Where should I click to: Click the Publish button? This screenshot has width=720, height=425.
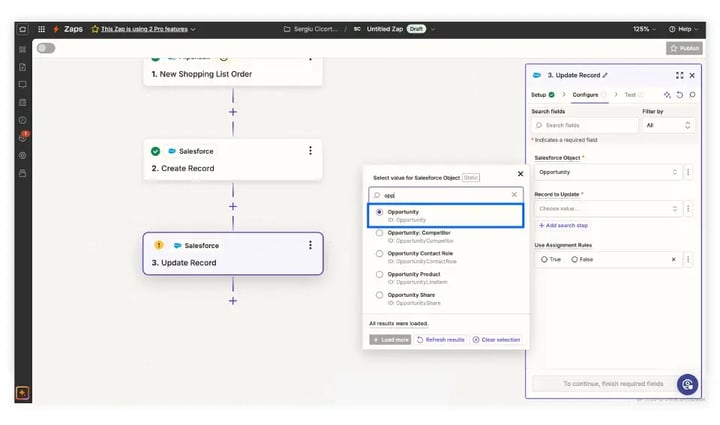(x=684, y=48)
